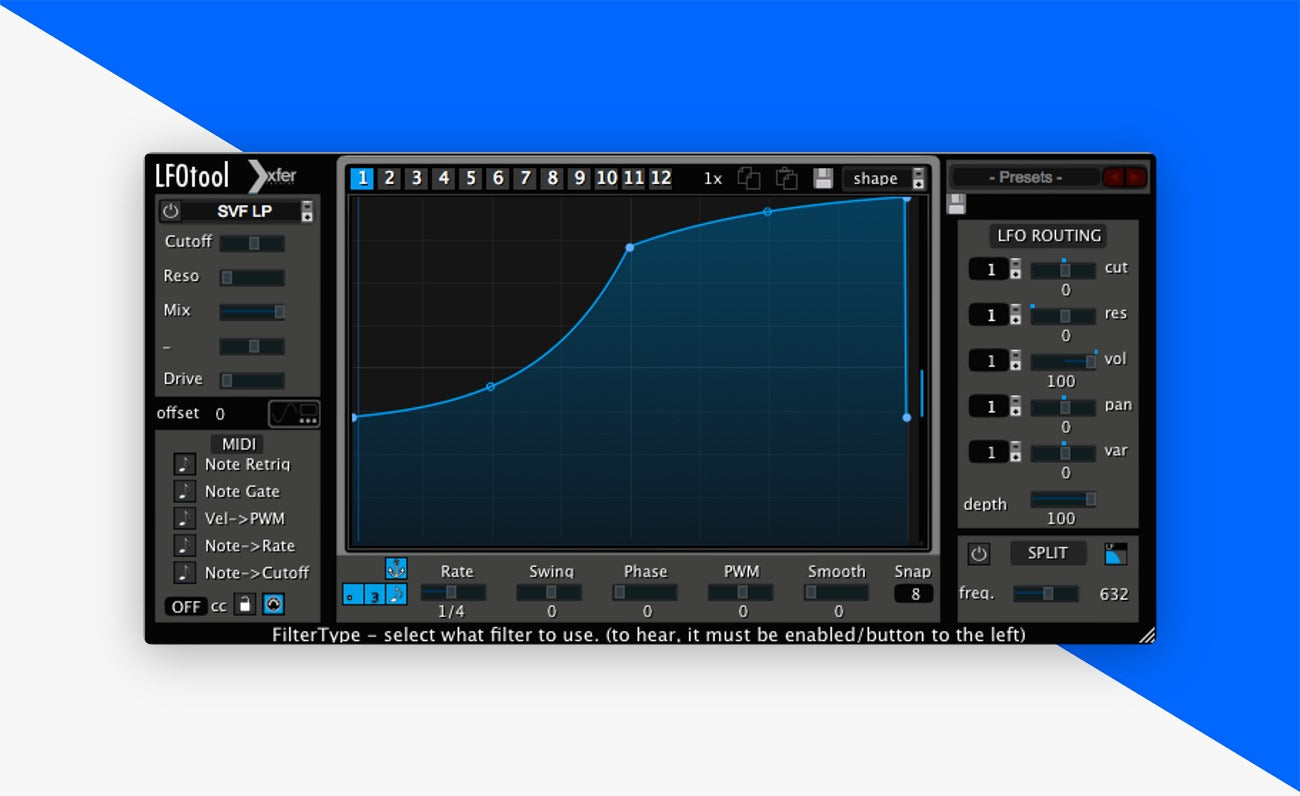Click the save shape floppy icon
This screenshot has width=1300, height=796.
click(x=823, y=178)
